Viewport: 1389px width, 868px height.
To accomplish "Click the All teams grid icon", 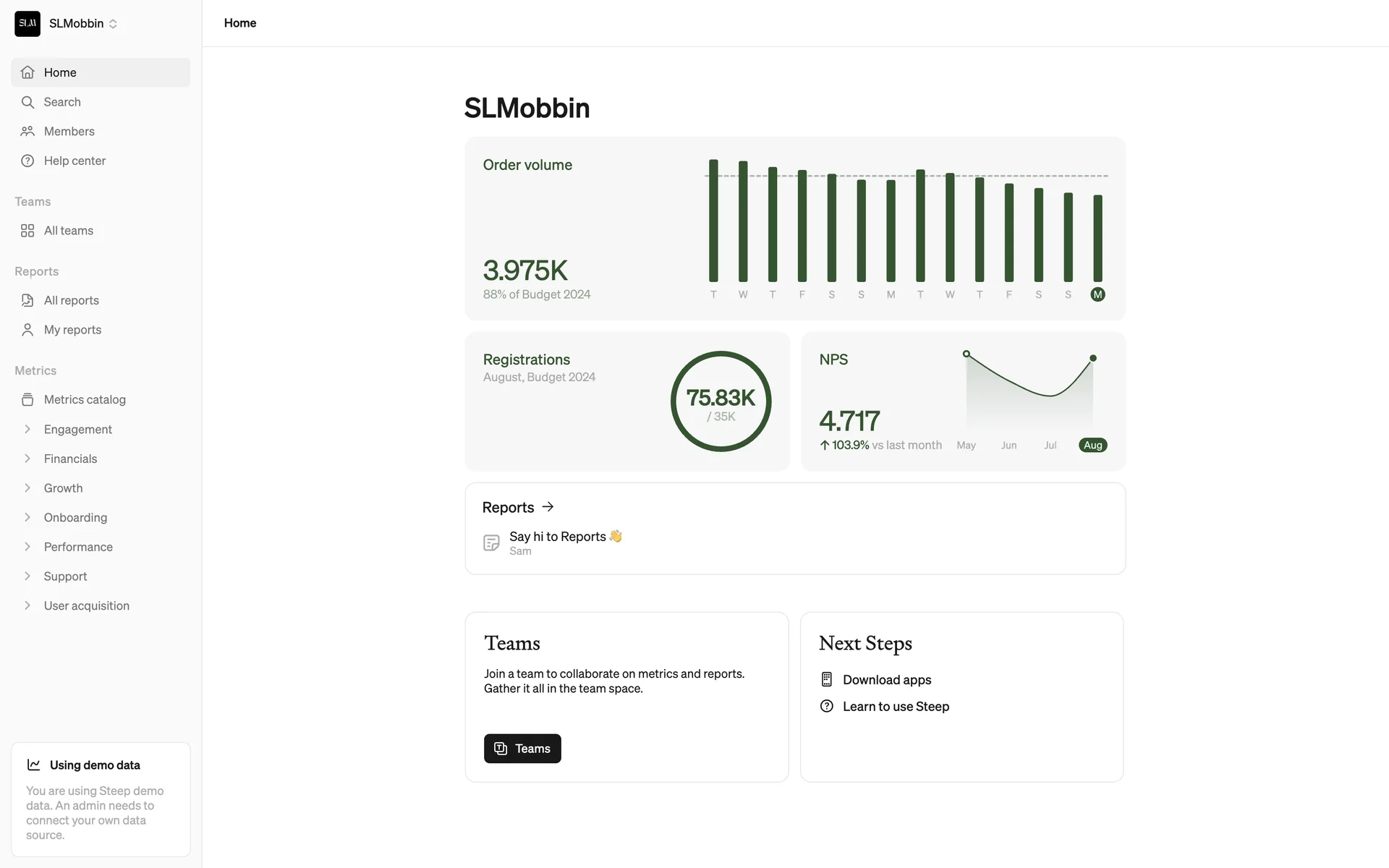I will pyautogui.click(x=27, y=231).
